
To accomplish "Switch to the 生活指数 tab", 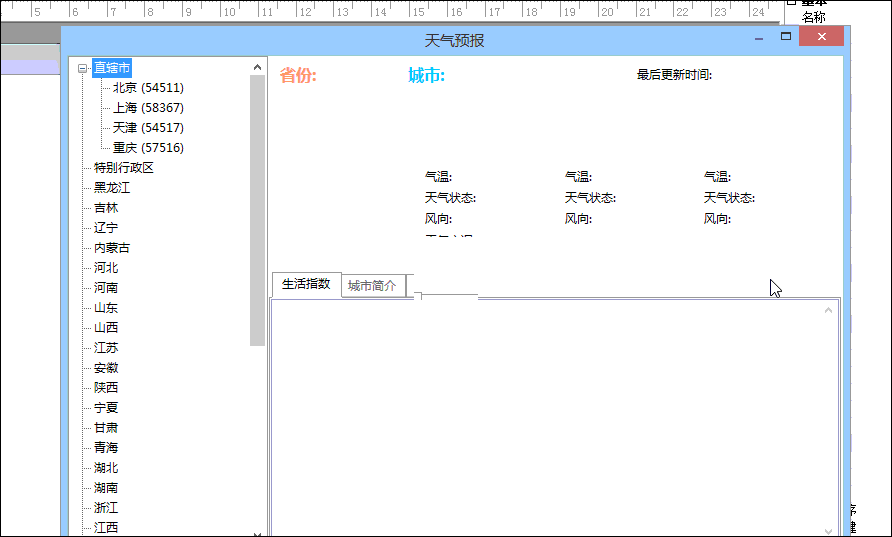I will (306, 284).
